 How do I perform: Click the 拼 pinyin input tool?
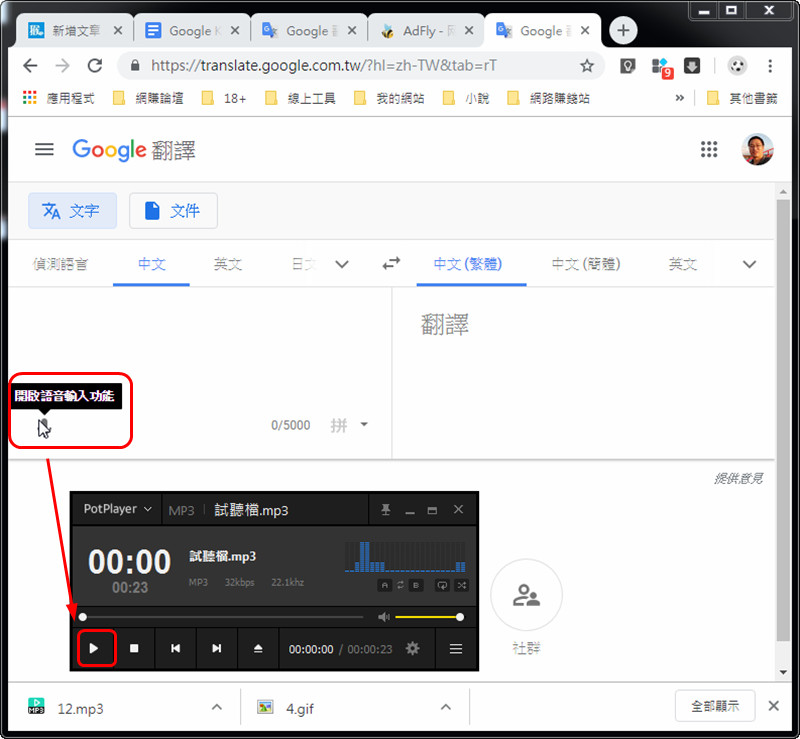coord(338,425)
